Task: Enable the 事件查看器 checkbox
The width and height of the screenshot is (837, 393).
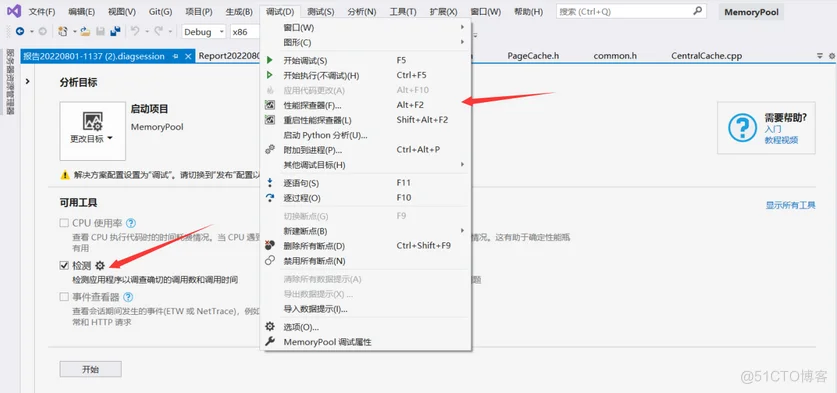Action: 64,297
